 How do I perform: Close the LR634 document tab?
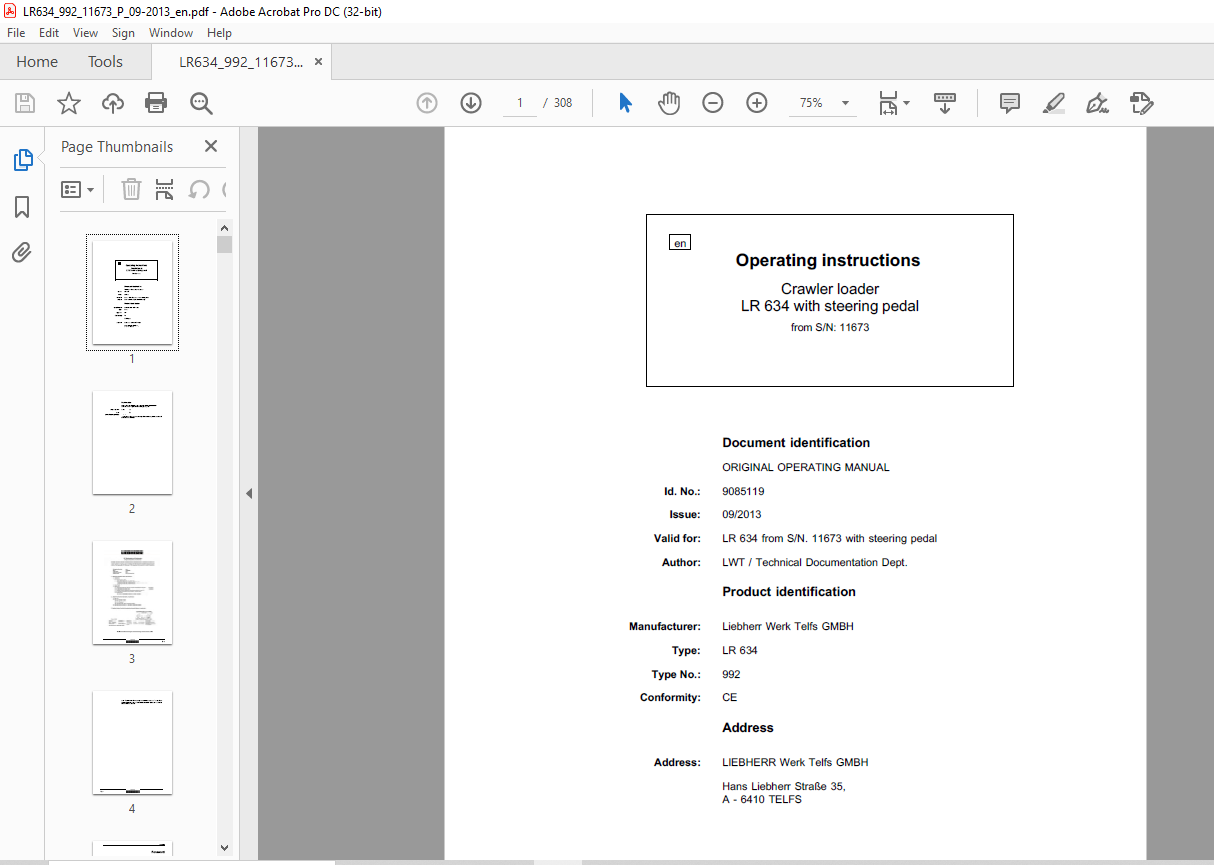point(319,62)
